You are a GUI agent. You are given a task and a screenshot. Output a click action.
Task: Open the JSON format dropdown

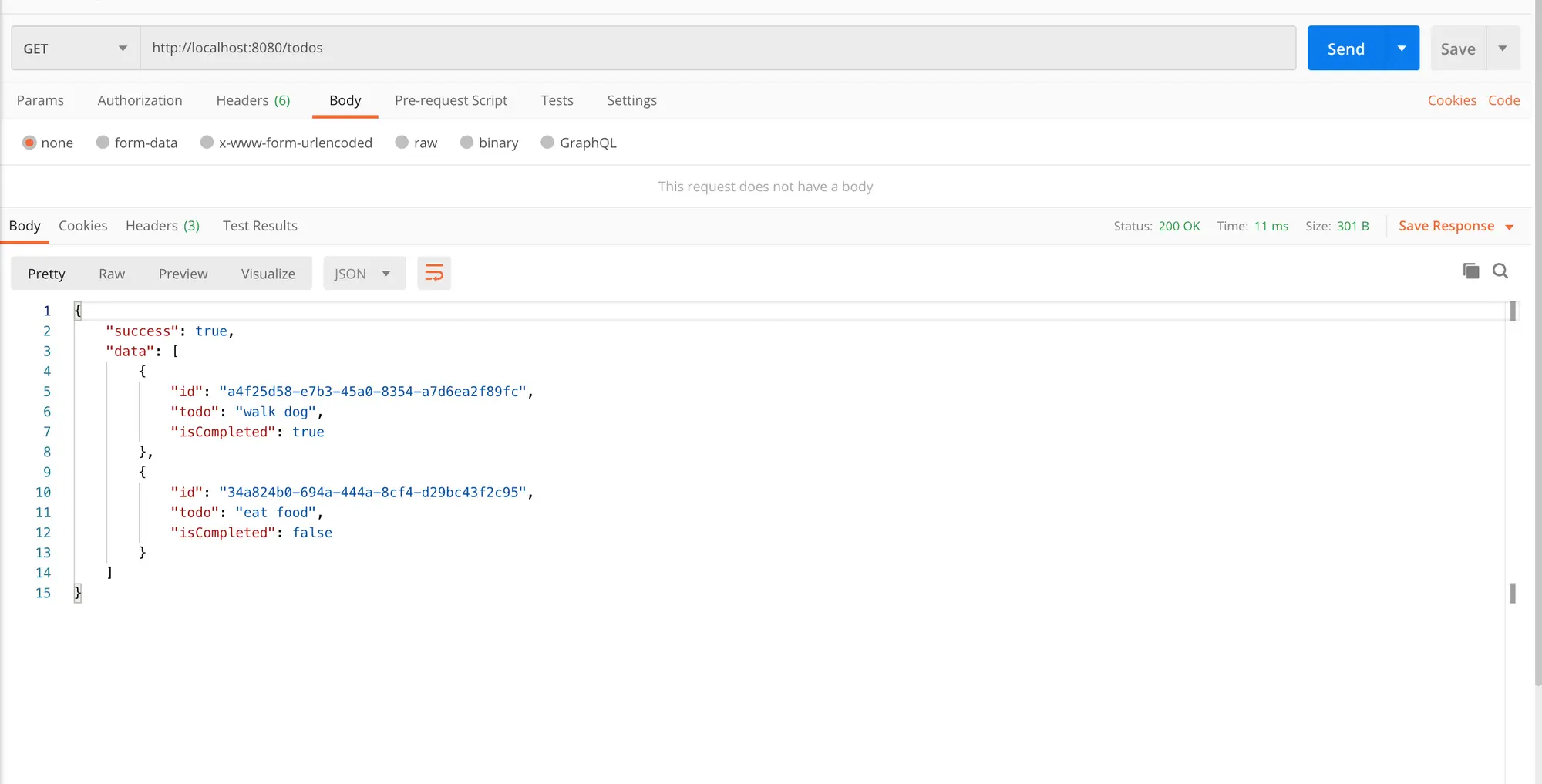pyautogui.click(x=365, y=274)
